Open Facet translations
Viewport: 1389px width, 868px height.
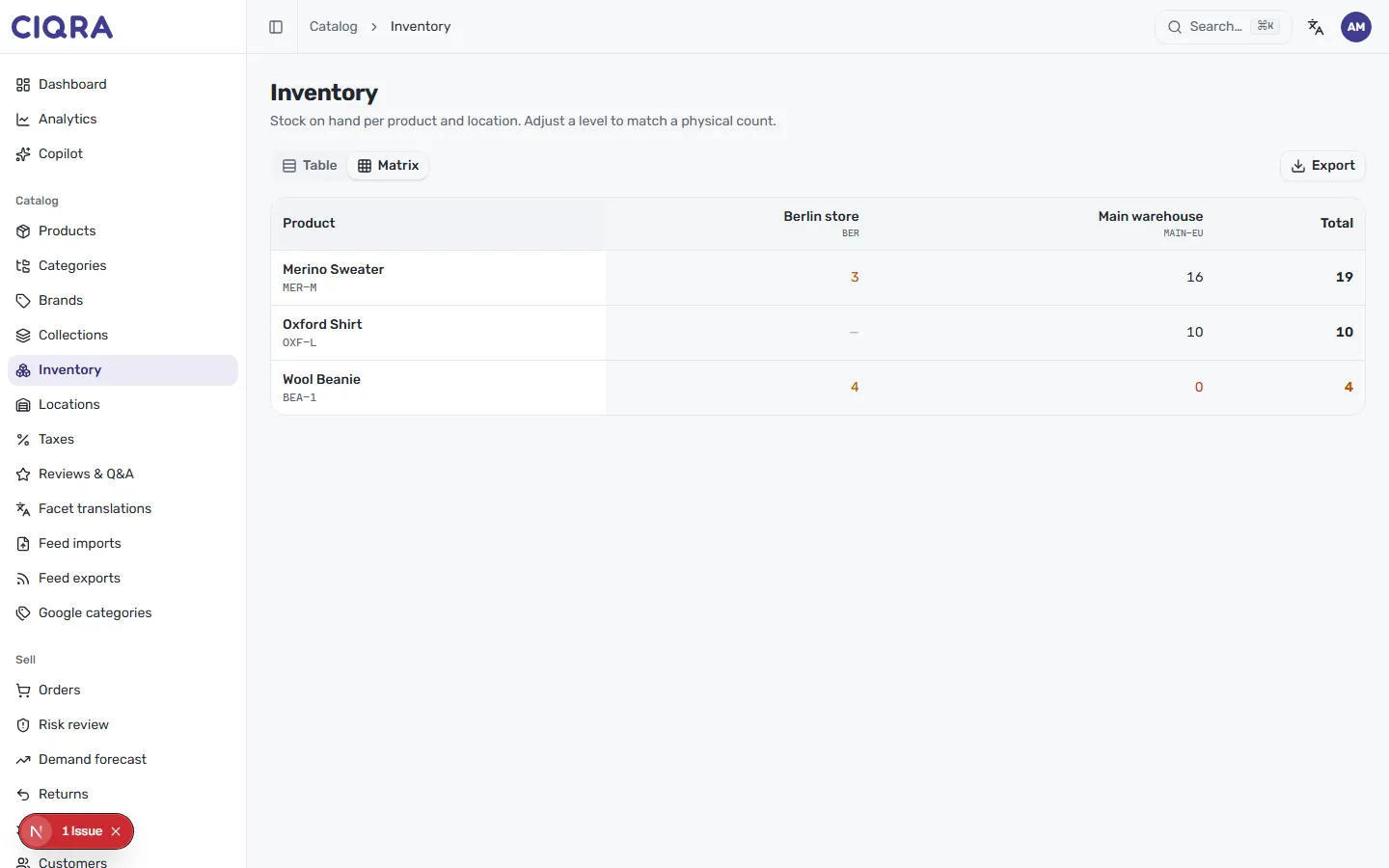click(x=123, y=509)
